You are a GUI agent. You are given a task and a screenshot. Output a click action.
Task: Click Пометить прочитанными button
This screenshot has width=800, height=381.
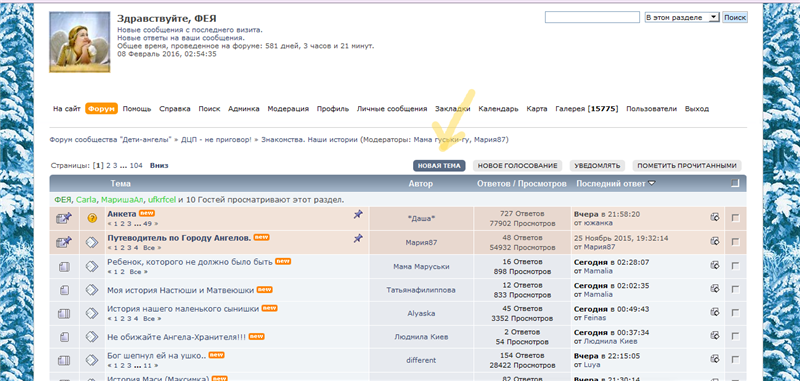click(687, 166)
